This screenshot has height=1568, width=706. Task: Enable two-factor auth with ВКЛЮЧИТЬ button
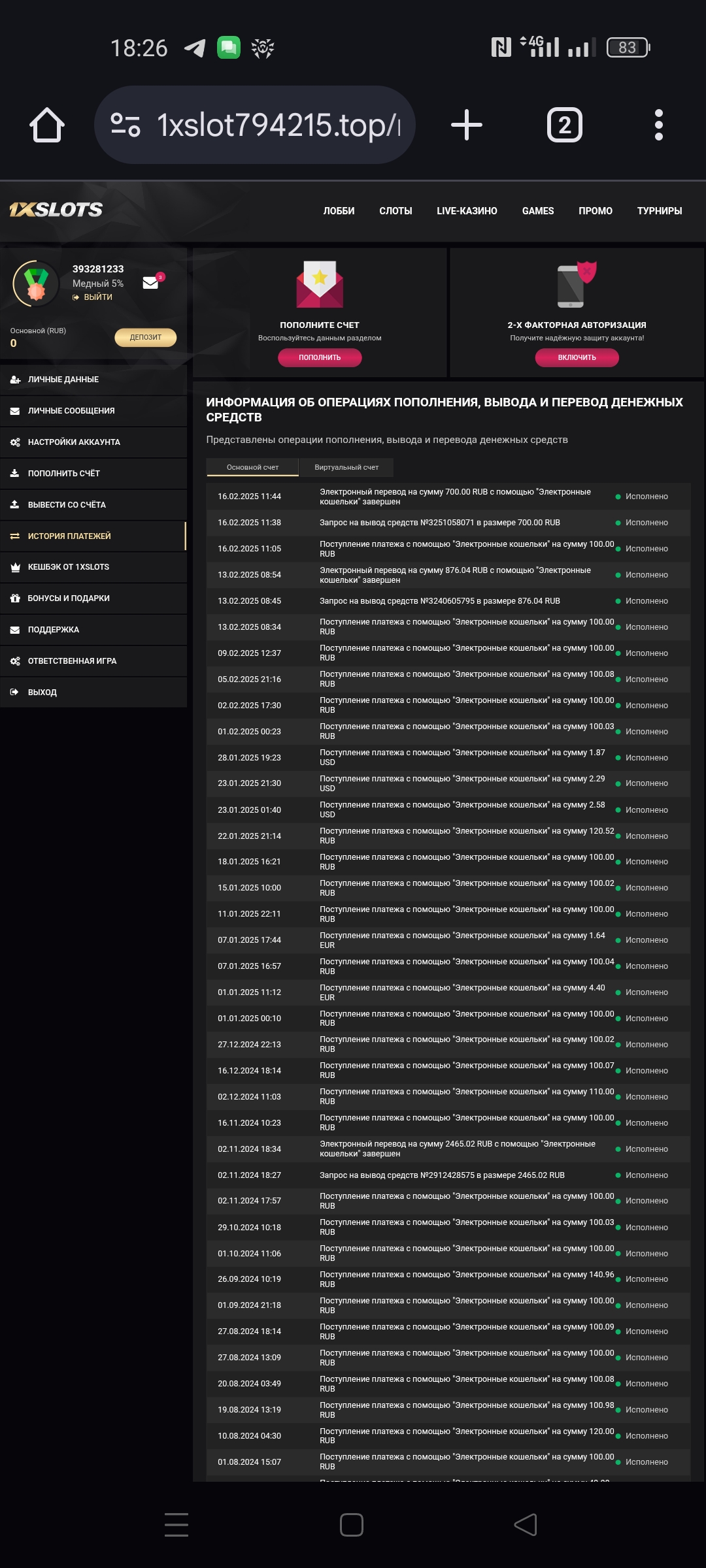tap(577, 357)
